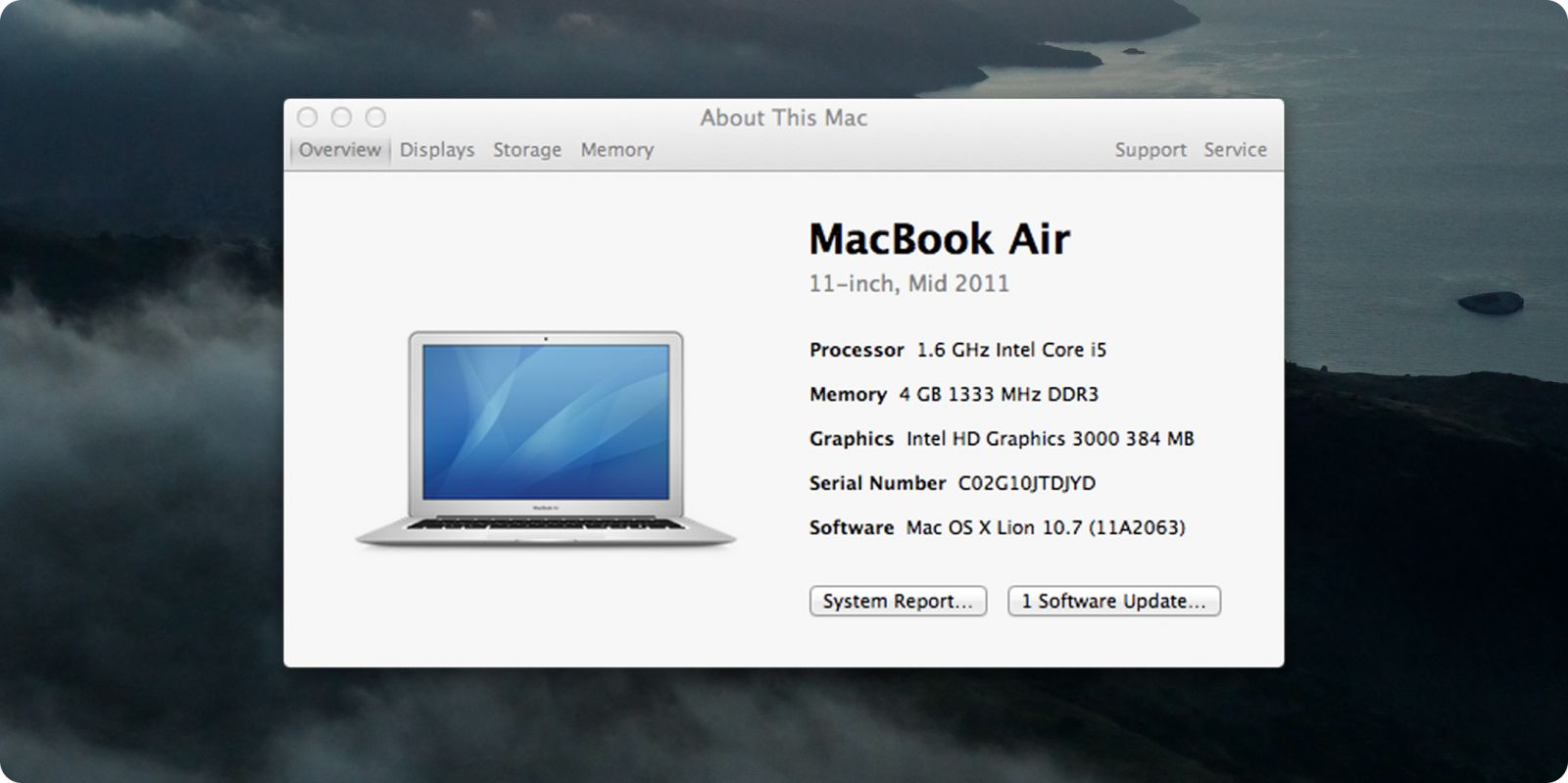Click the Intel HD Graphics 3000 384 MB value

1050,438
